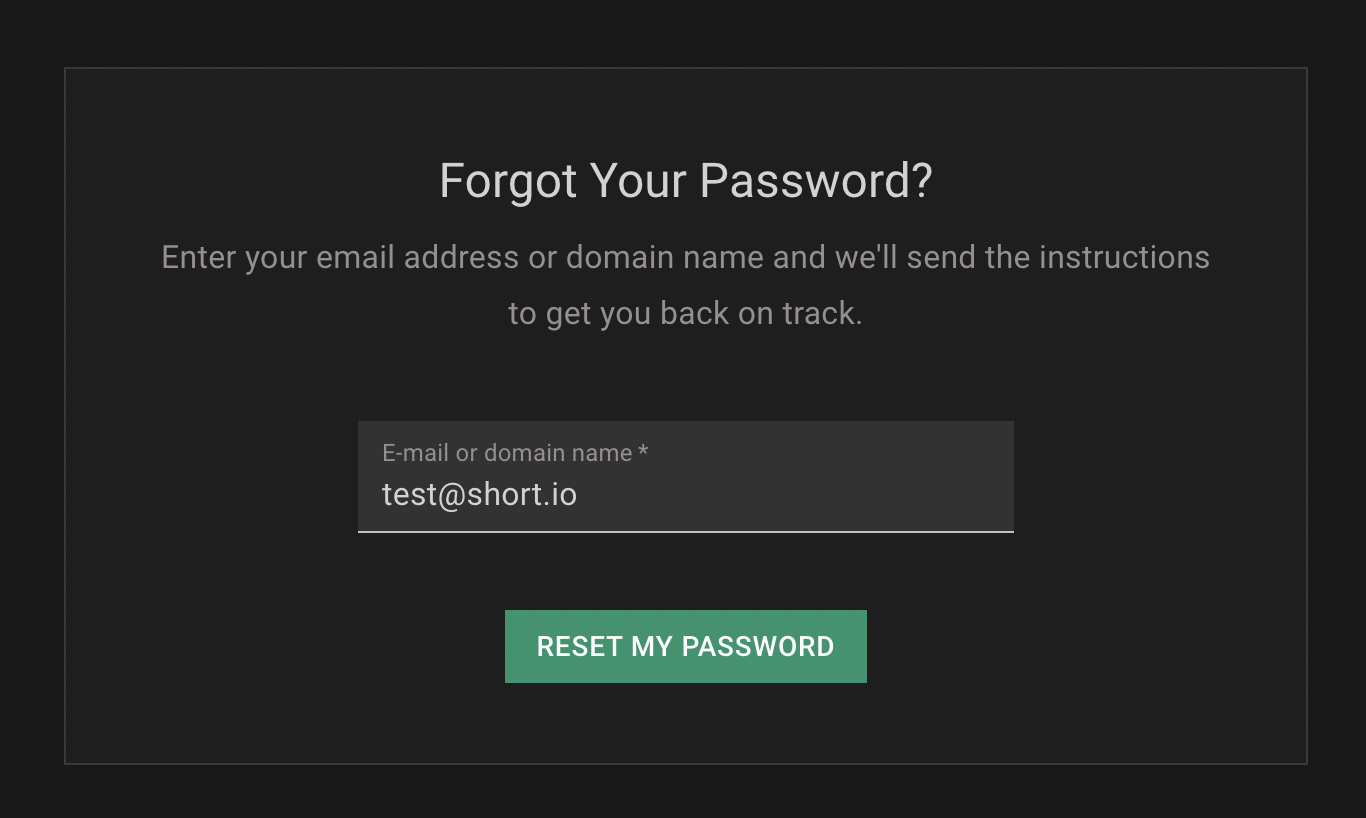
Task: Click the typed text test@short.io
Action: click(x=479, y=494)
